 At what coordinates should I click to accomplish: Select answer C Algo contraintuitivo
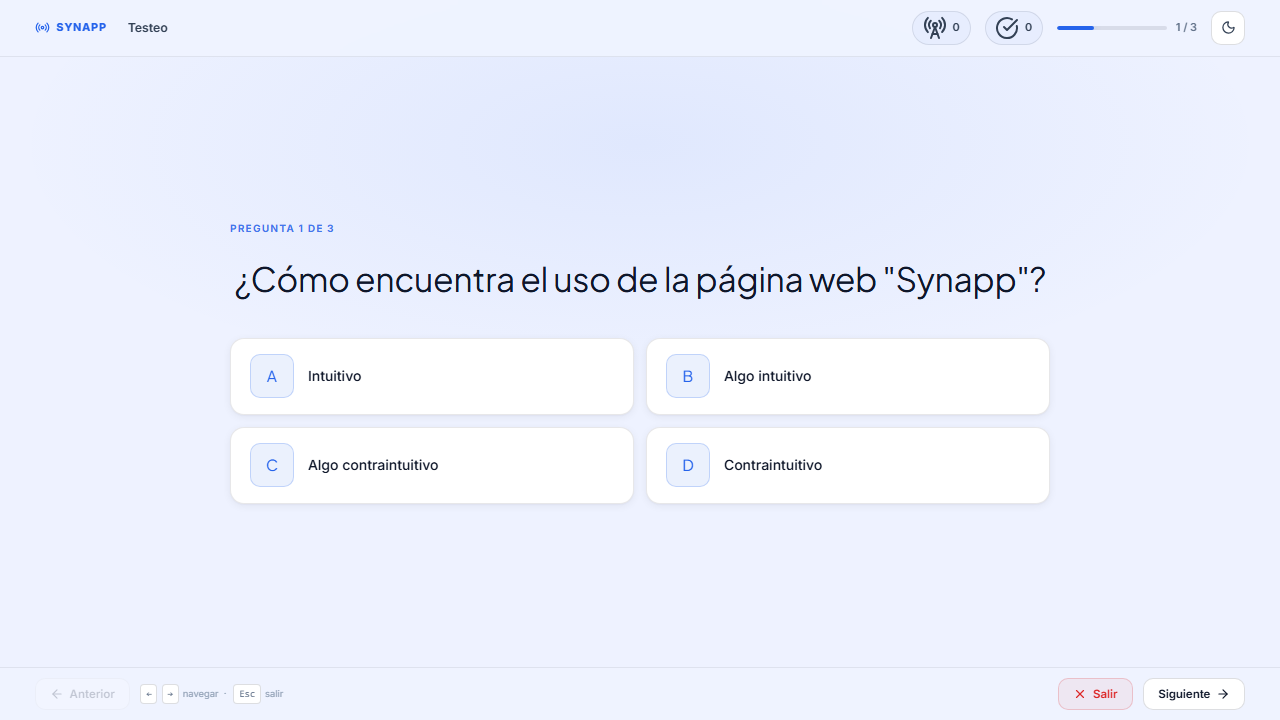pyautogui.click(x=432, y=465)
